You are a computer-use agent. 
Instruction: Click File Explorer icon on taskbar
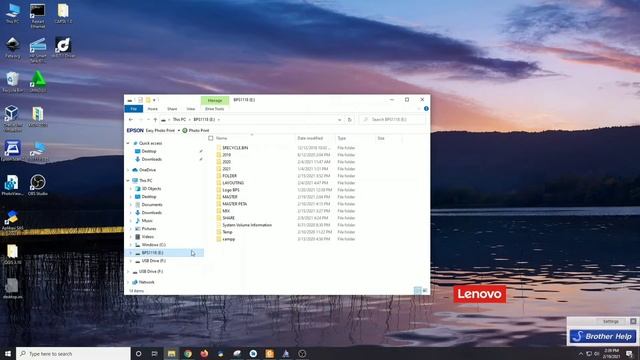171,353
